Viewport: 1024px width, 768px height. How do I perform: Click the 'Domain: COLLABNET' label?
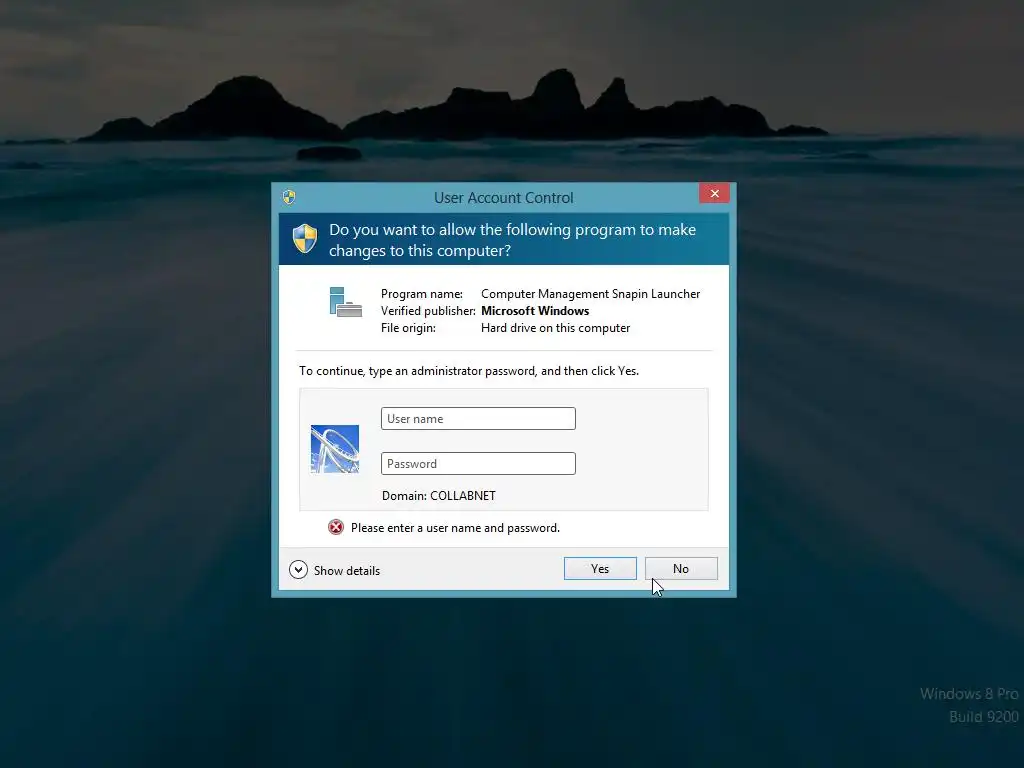(x=439, y=496)
